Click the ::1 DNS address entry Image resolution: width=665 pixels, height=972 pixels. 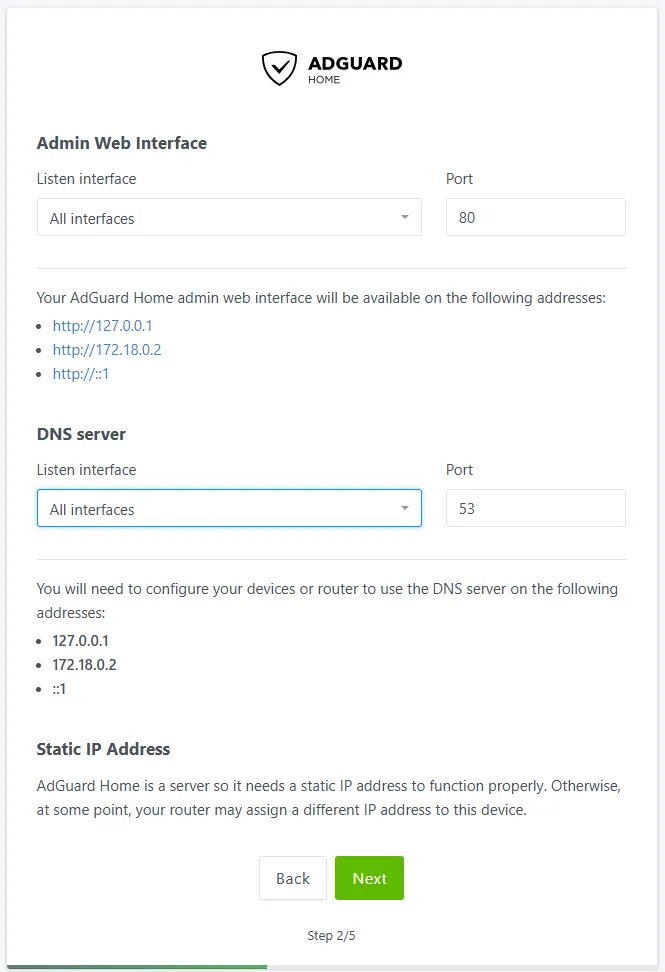[60, 689]
